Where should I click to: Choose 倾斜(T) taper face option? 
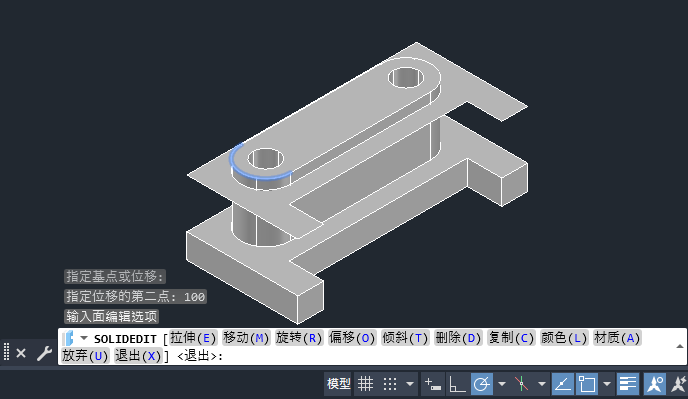405,338
